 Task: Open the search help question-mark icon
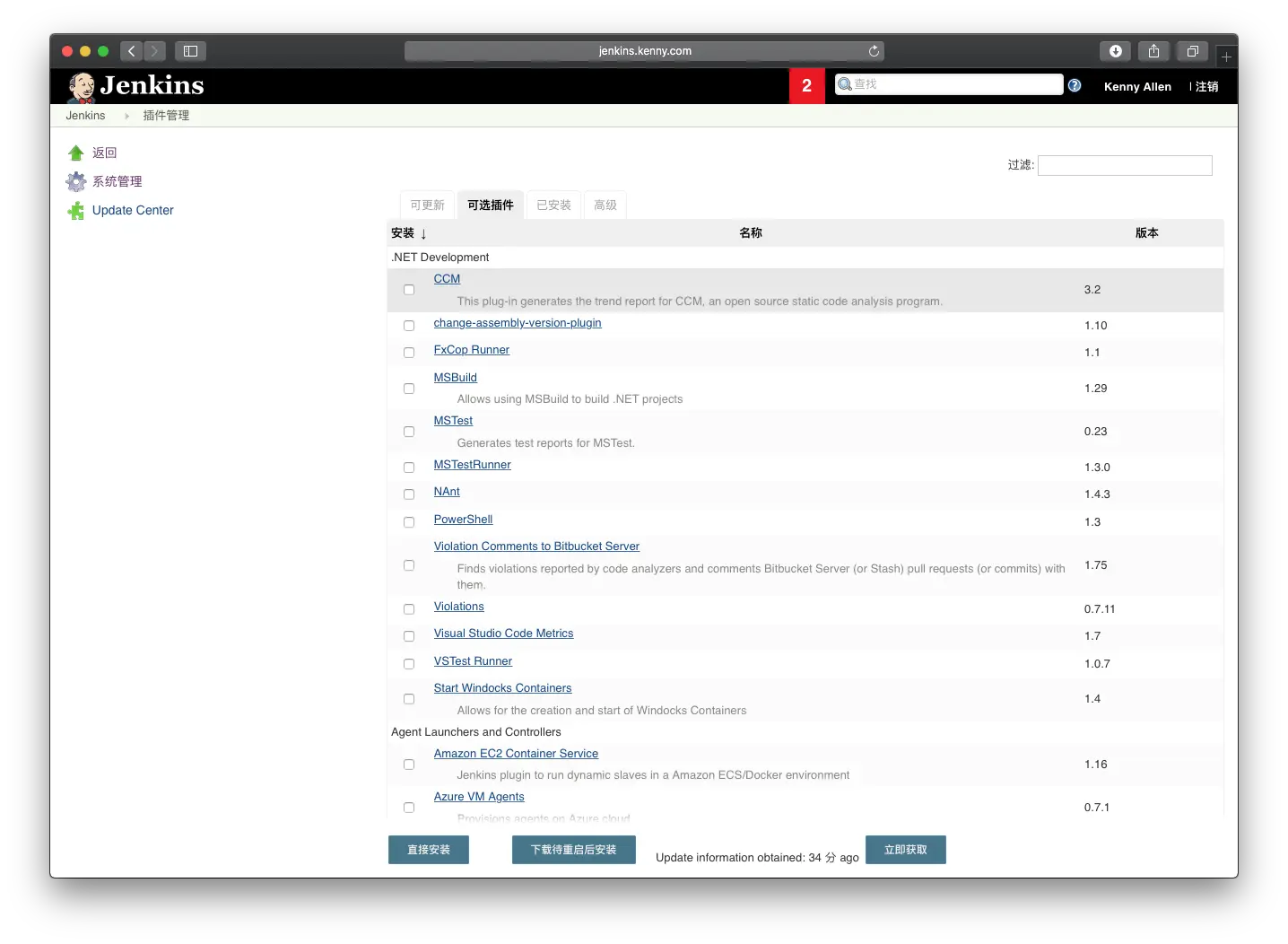[1075, 85]
